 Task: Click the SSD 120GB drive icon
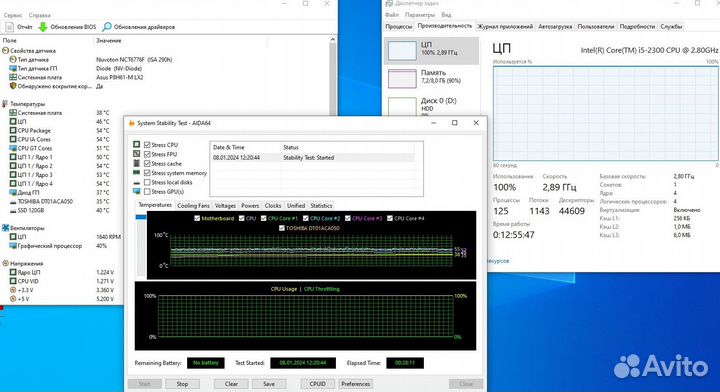pos(13,210)
